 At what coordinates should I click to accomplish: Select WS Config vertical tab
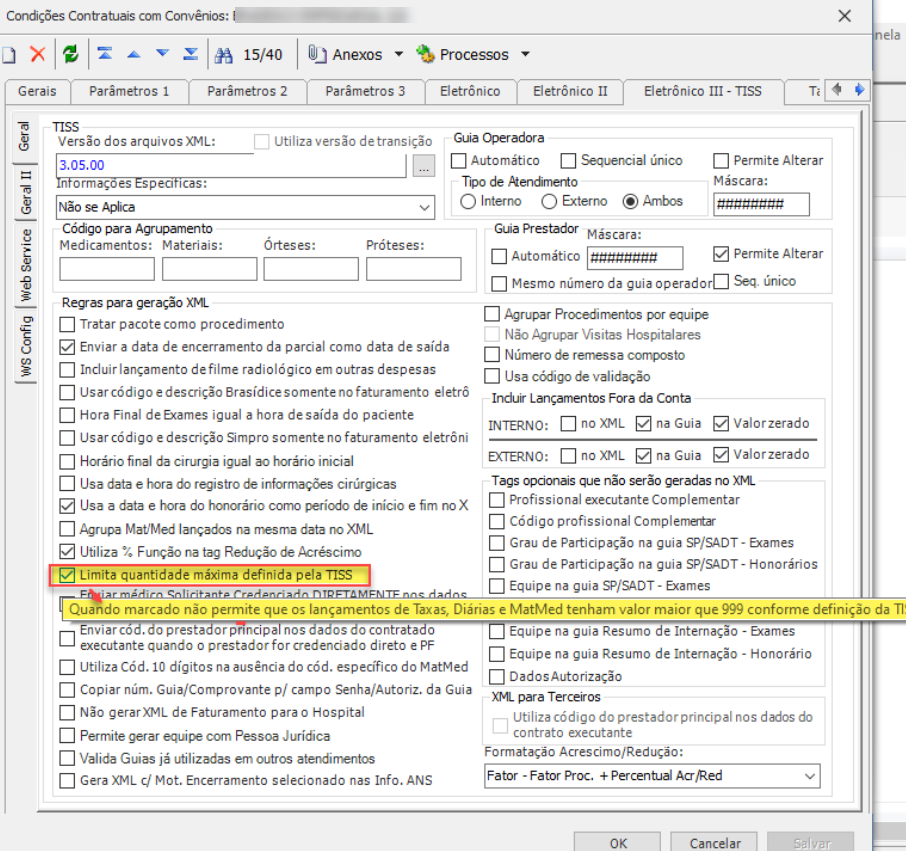(x=25, y=346)
